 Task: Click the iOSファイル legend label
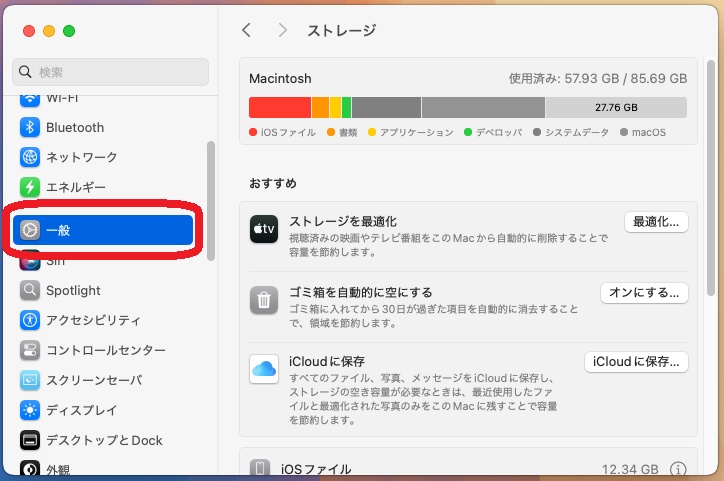288,132
